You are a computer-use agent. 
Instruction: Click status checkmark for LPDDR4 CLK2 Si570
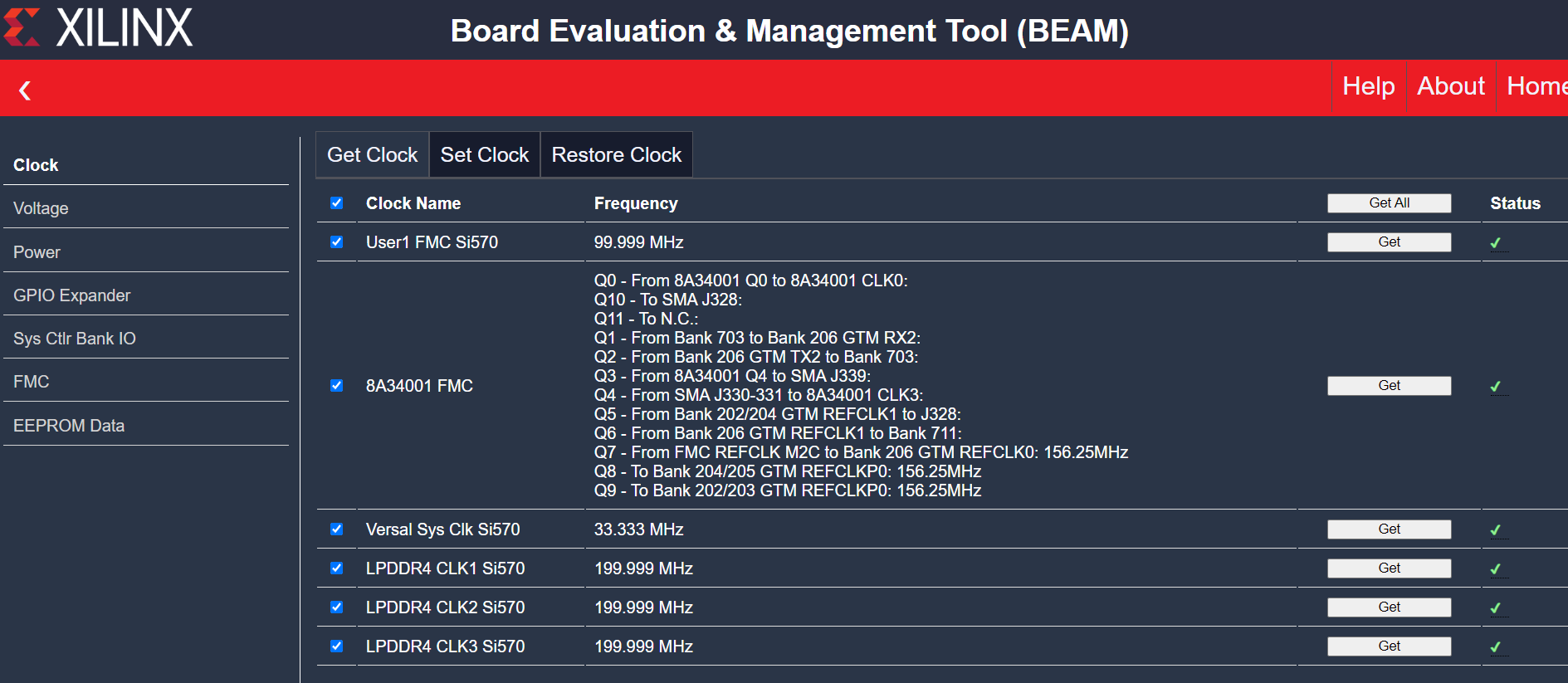coord(1495,608)
